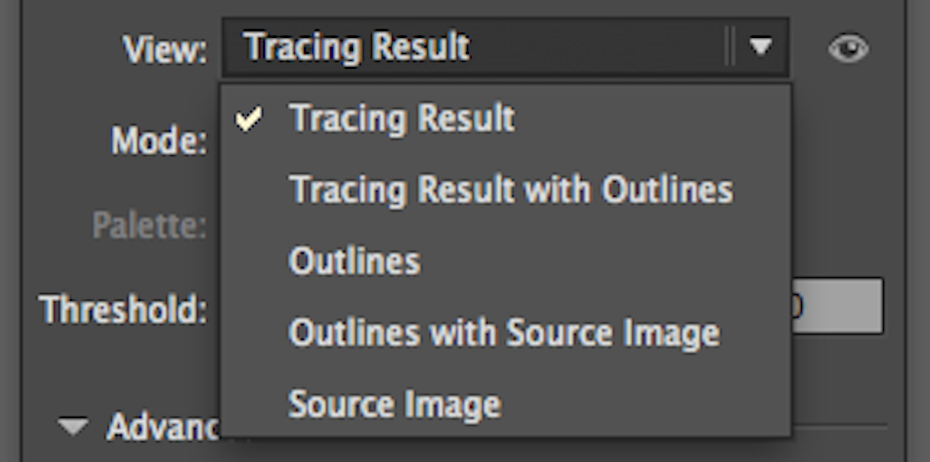Screen dimensions: 930x462
Task: Click the separator line right of Advanced
Action: pos(840,426)
